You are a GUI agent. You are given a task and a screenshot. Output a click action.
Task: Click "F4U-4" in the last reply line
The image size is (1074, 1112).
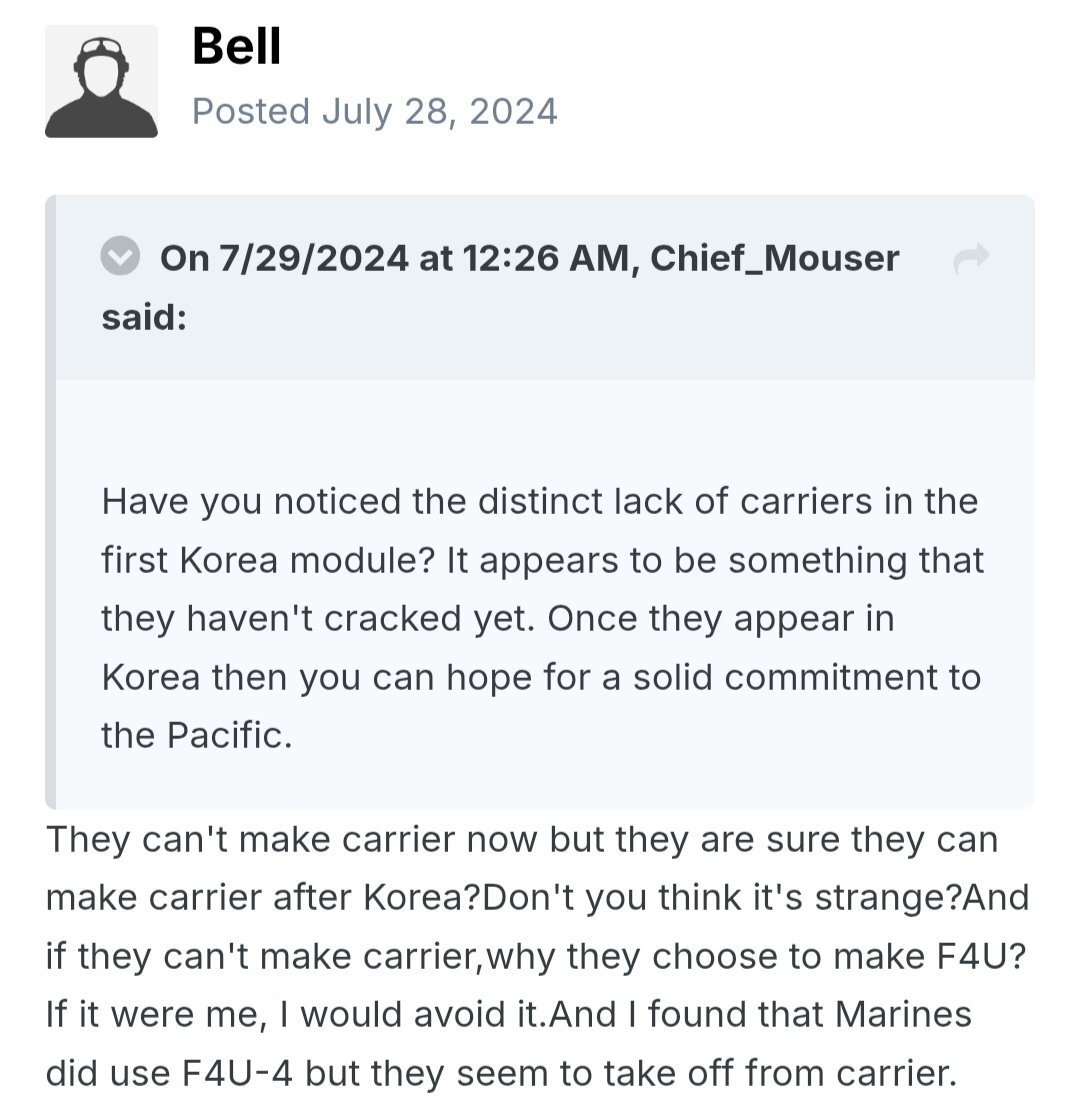(x=238, y=1073)
